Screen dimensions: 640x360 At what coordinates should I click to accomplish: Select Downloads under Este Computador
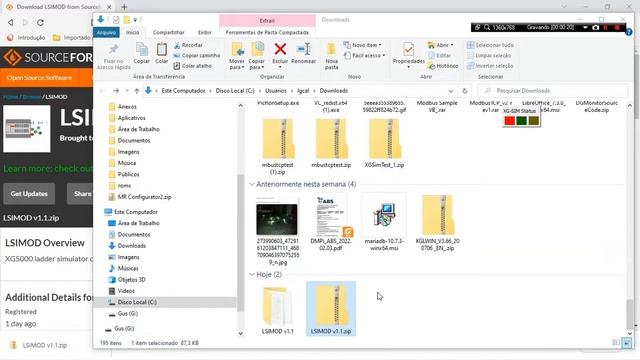131,246
